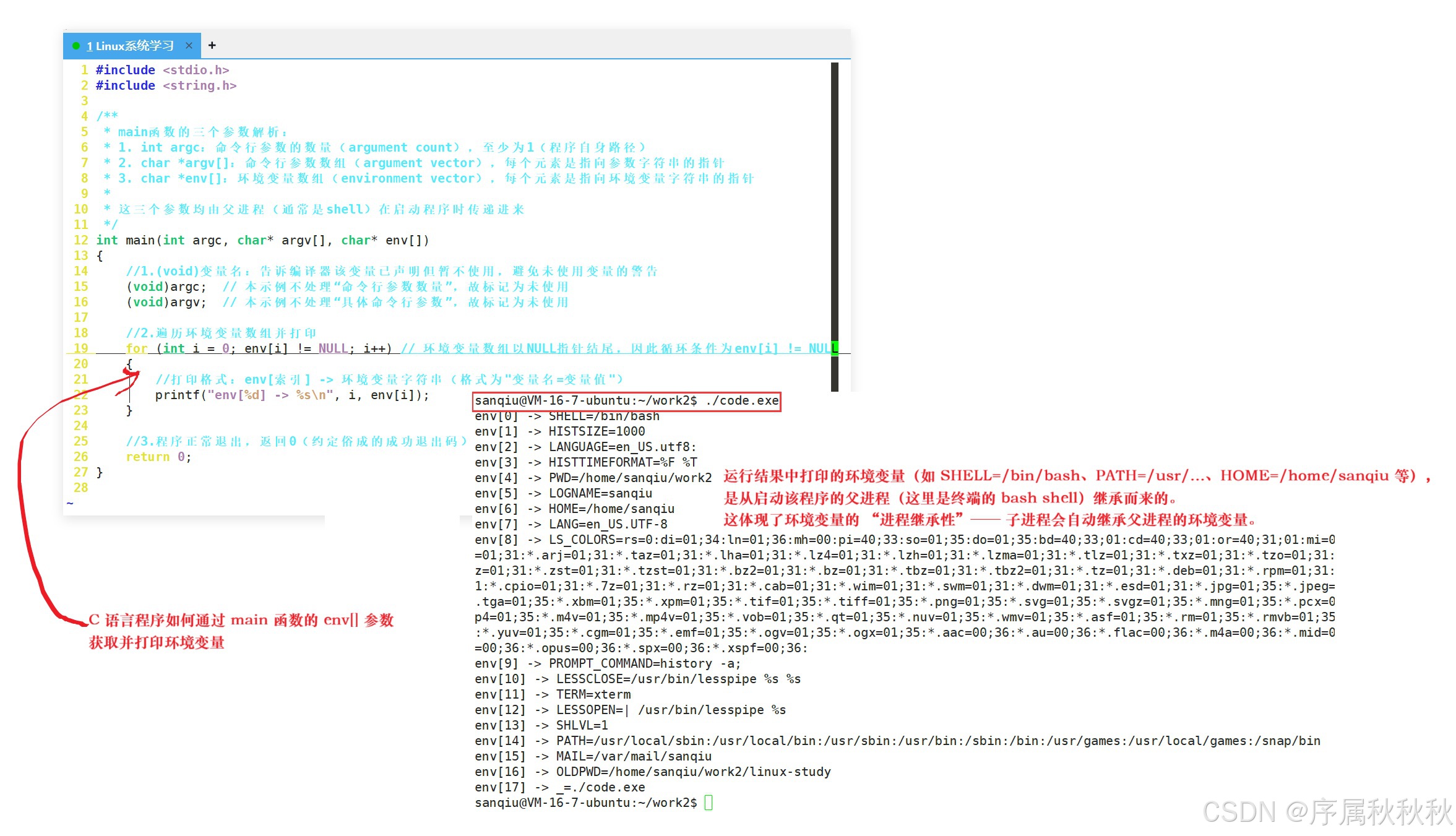Image resolution: width=1456 pixels, height=836 pixels.
Task: Click the (void)argc statement on line 15
Action: click(x=166, y=287)
